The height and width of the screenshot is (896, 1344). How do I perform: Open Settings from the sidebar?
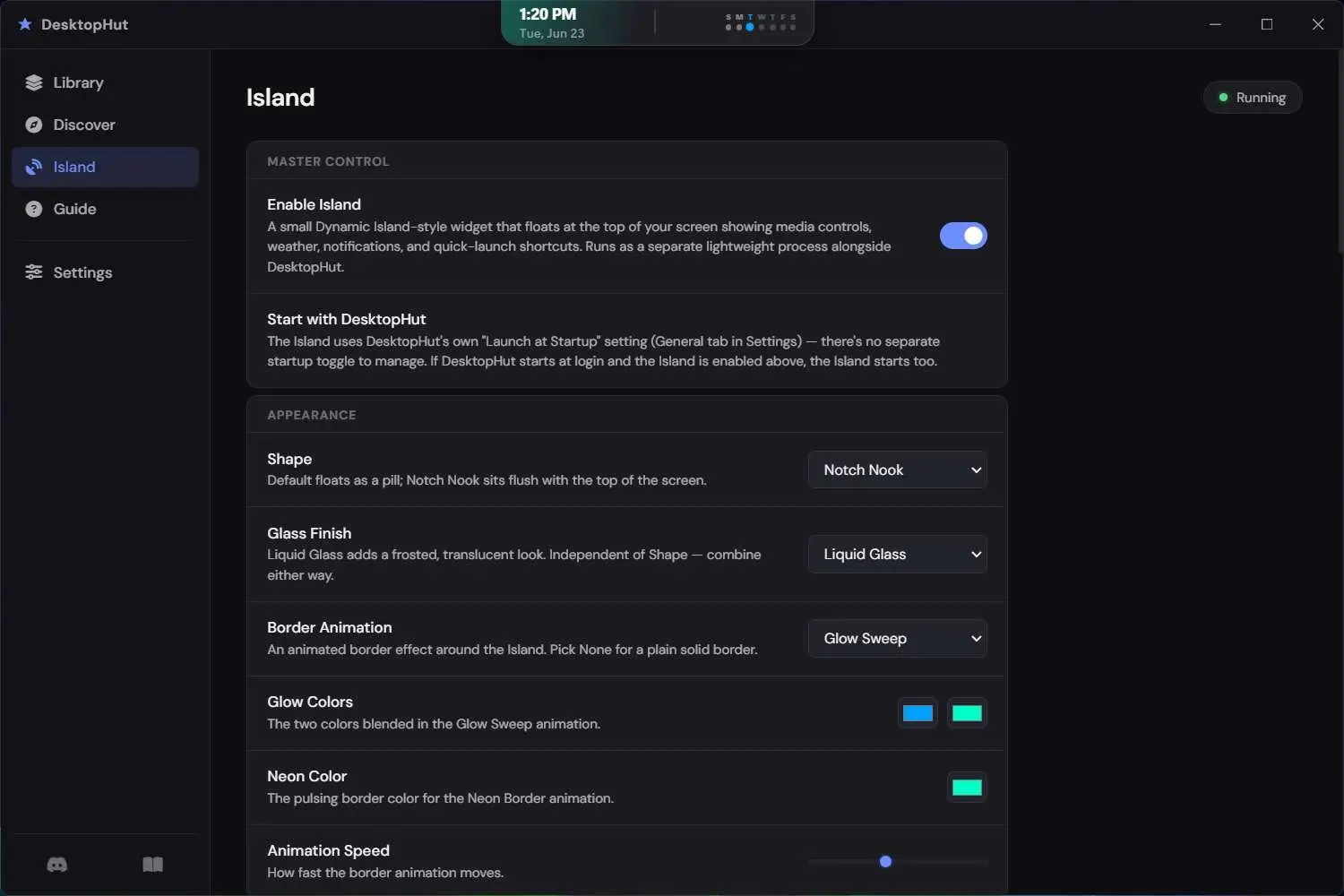105,272
